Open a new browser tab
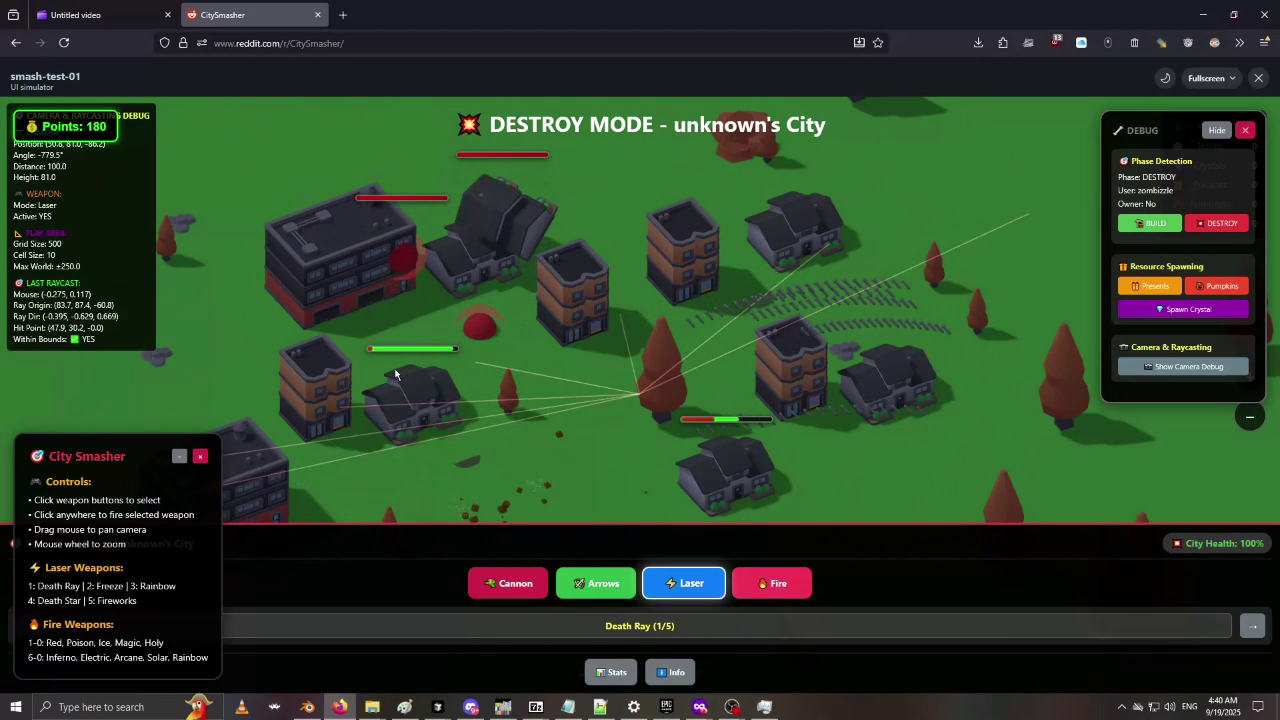Image resolution: width=1280 pixels, height=720 pixels. tap(343, 15)
